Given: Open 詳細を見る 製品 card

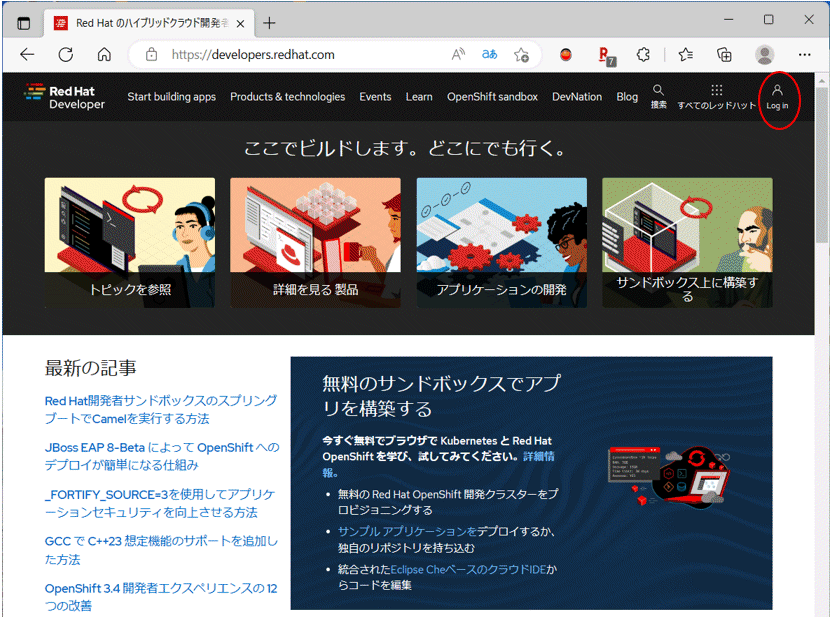Looking at the screenshot, I should tap(315, 242).
